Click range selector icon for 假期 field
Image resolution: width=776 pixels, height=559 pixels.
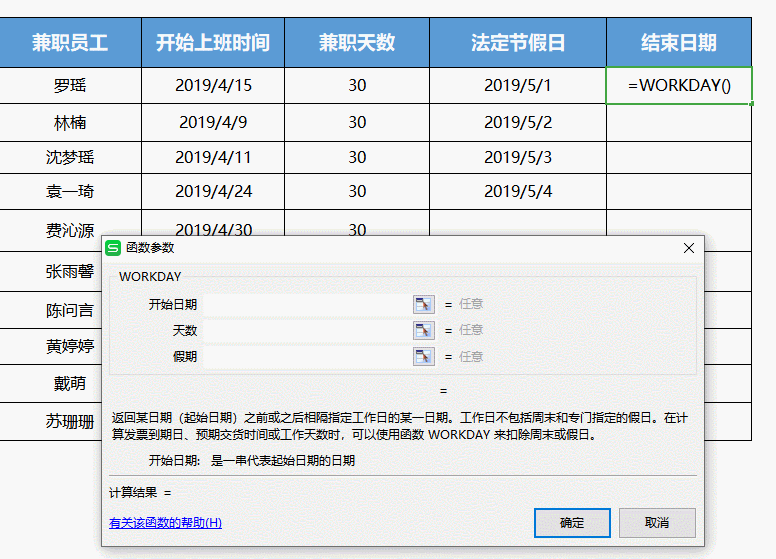click(x=423, y=356)
